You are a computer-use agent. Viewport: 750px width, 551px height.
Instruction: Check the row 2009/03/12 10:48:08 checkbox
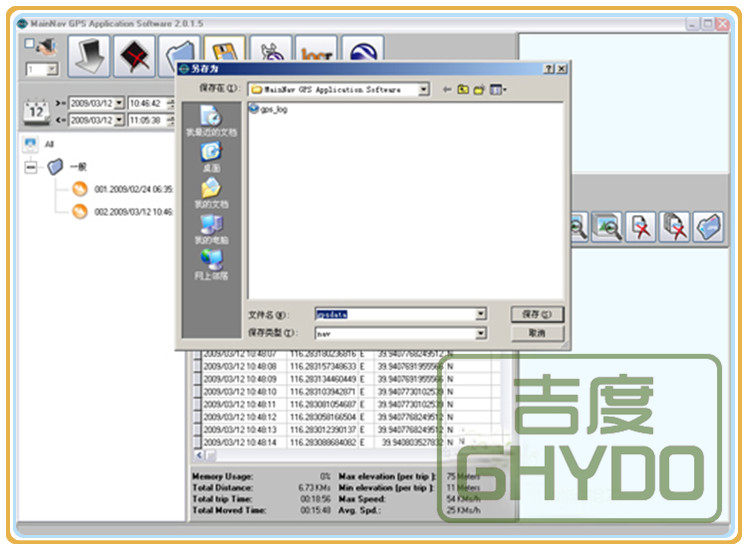(197, 366)
